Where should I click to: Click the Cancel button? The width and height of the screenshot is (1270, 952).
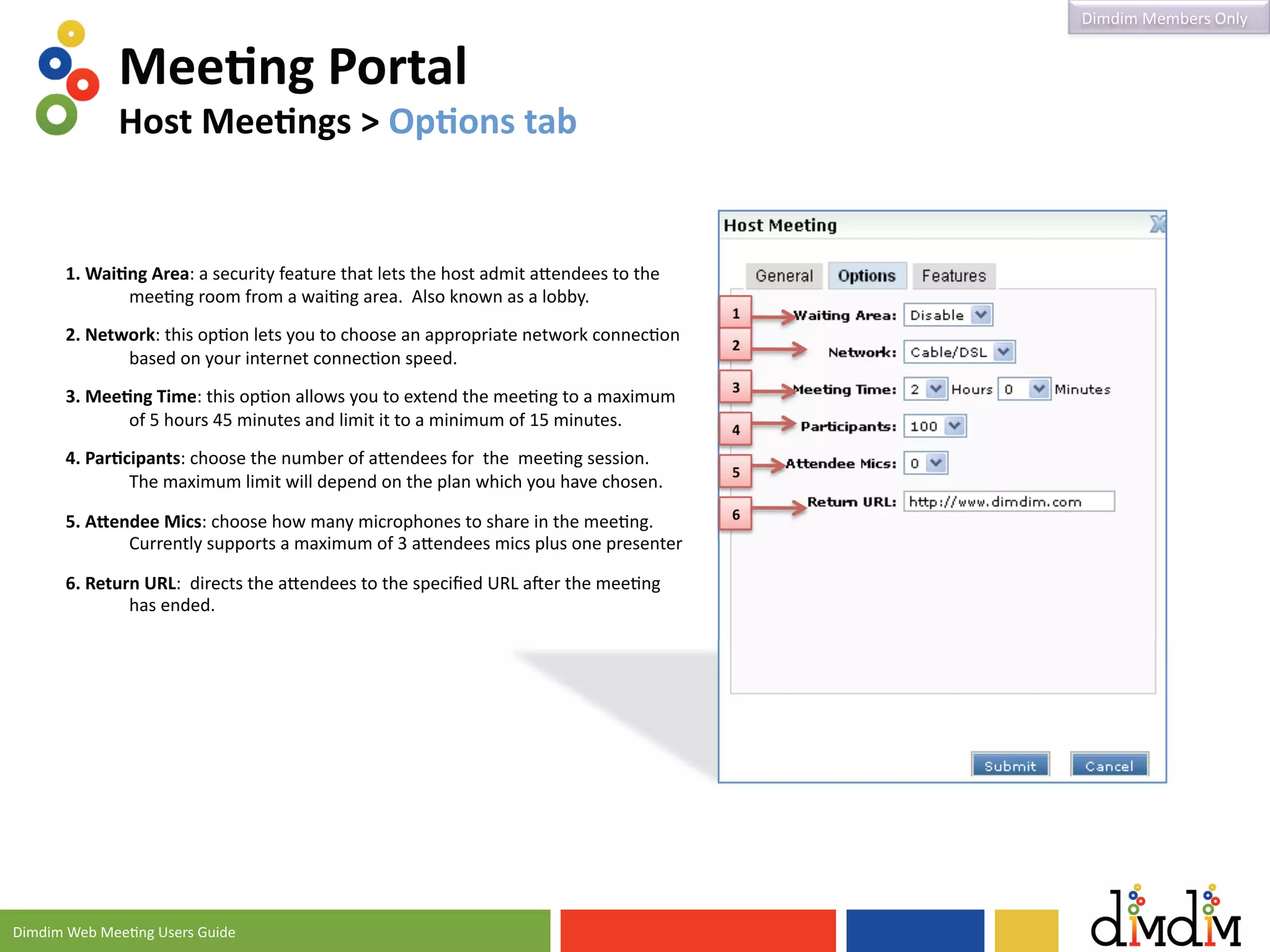point(1109,765)
